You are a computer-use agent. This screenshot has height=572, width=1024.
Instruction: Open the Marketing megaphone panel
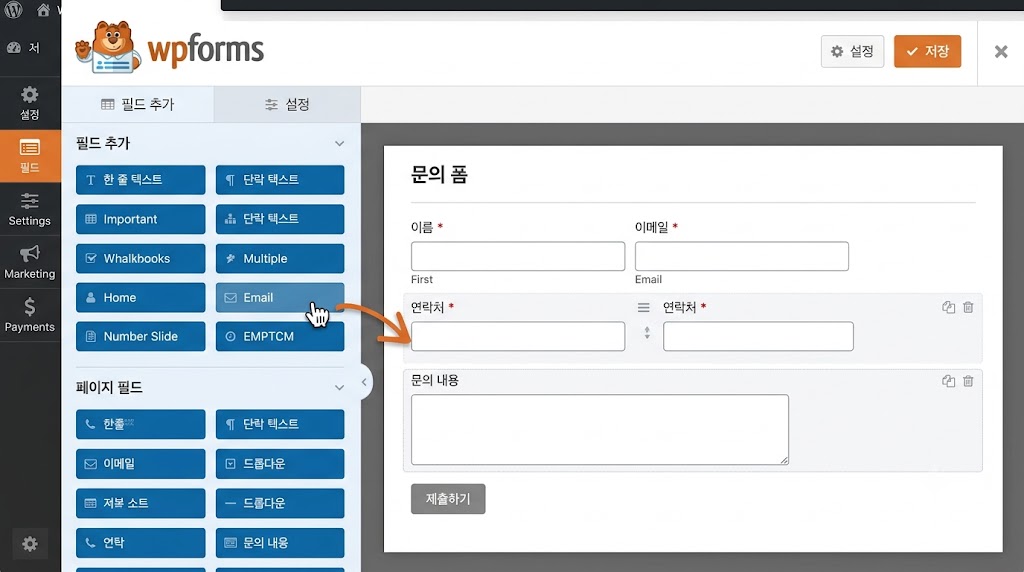[29, 262]
